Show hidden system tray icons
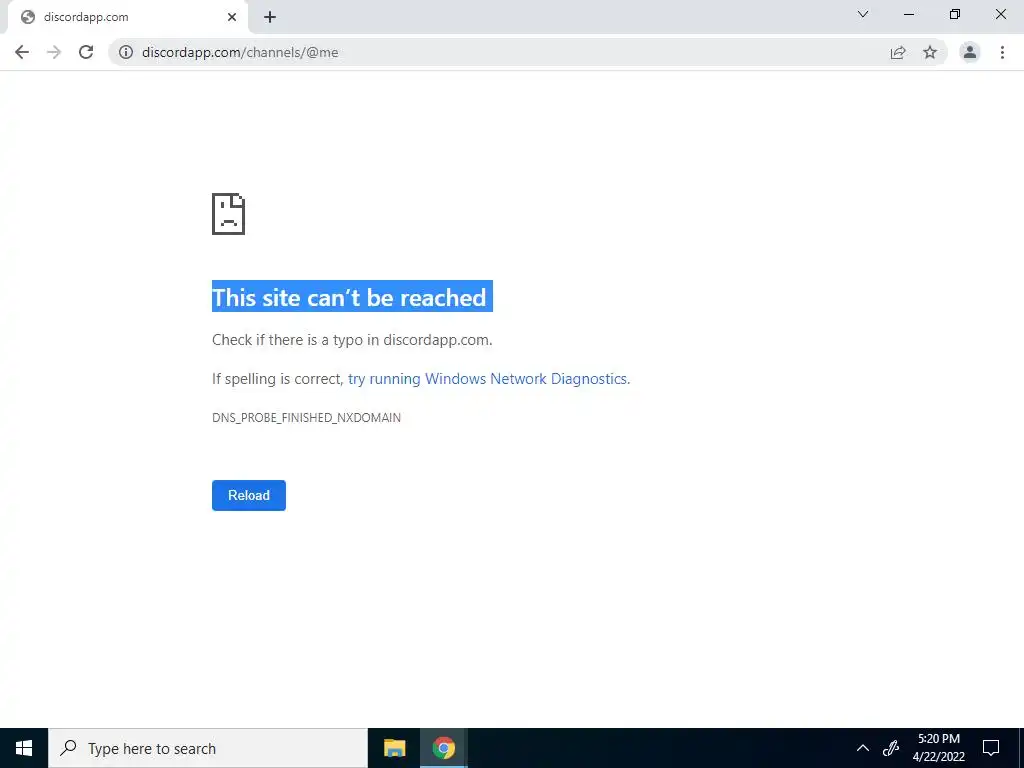 863,748
